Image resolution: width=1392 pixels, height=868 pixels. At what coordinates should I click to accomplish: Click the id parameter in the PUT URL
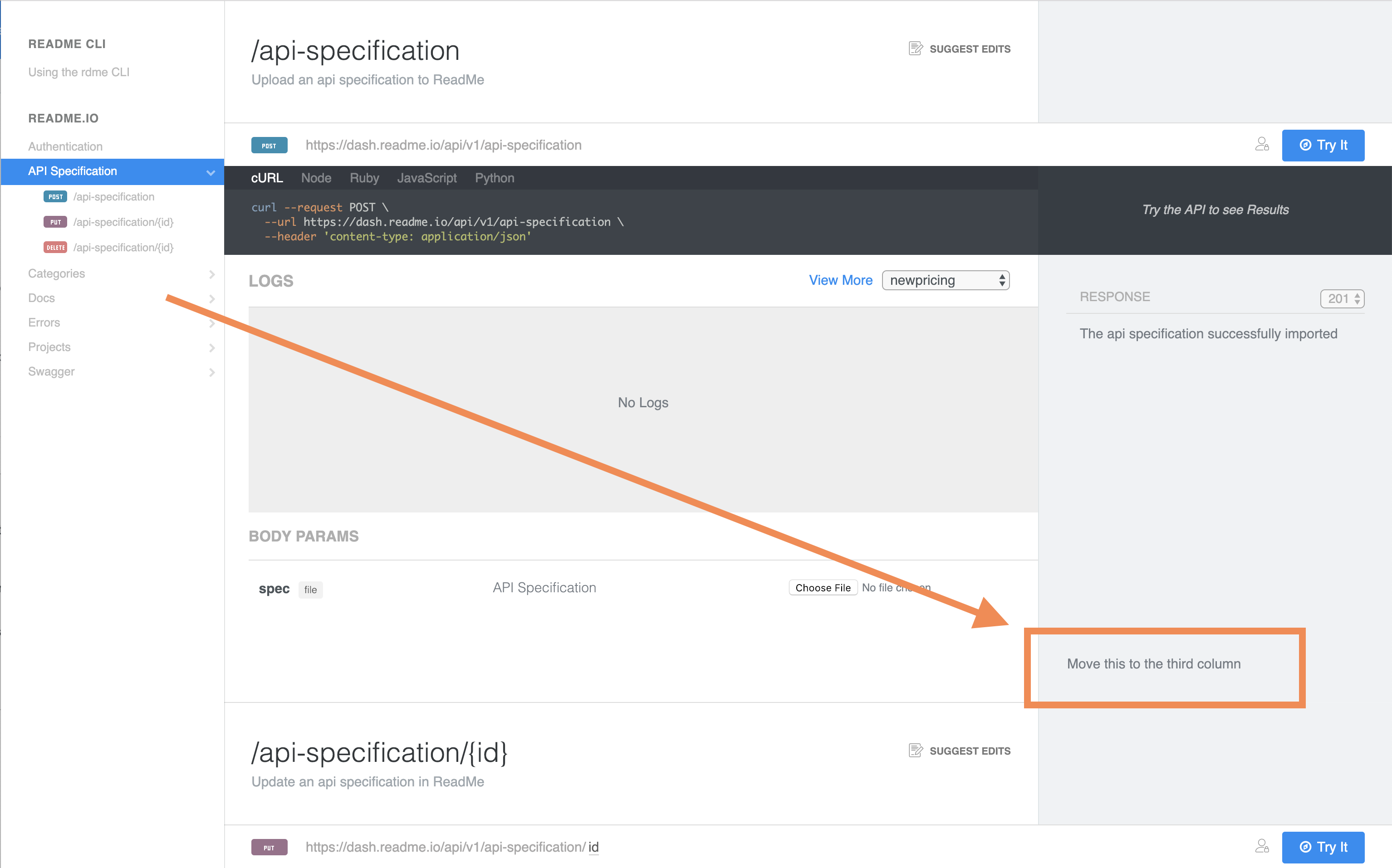coord(593,847)
